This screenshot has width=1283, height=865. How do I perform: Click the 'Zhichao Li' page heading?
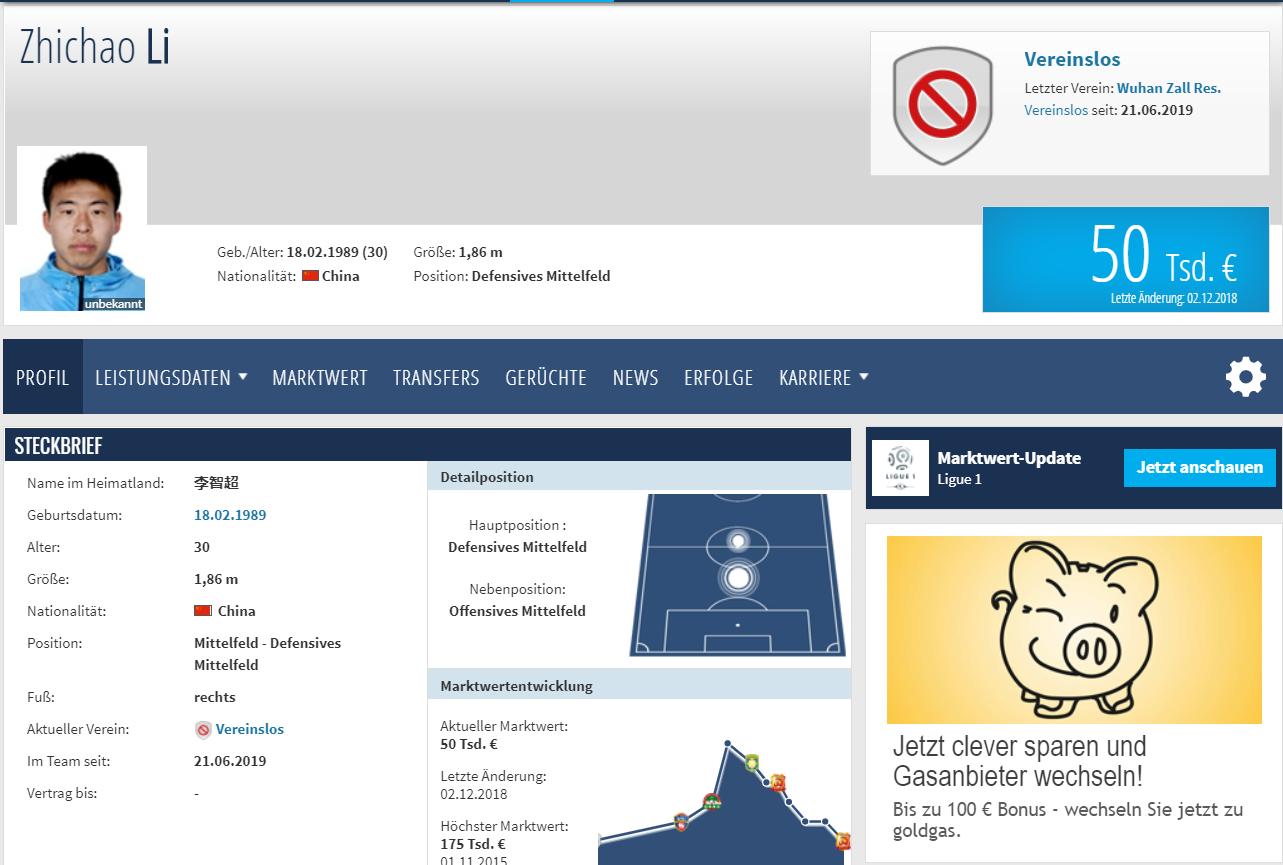tap(95, 47)
